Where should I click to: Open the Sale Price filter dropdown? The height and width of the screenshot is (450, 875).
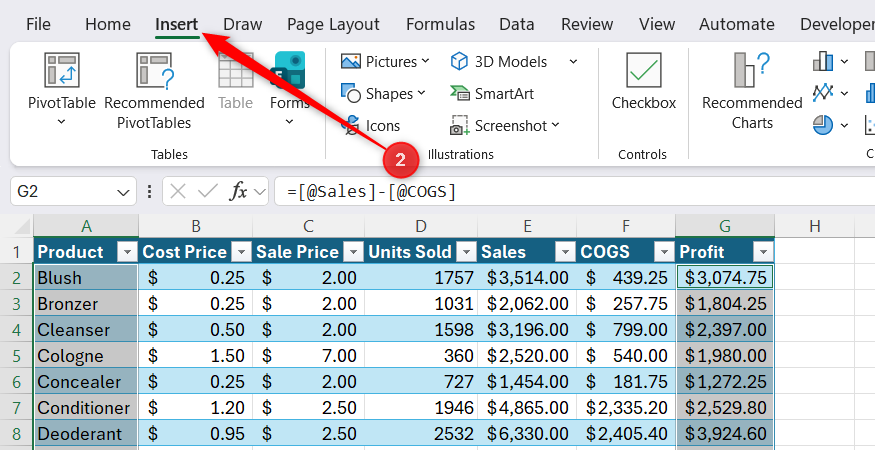pyautogui.click(x=353, y=252)
